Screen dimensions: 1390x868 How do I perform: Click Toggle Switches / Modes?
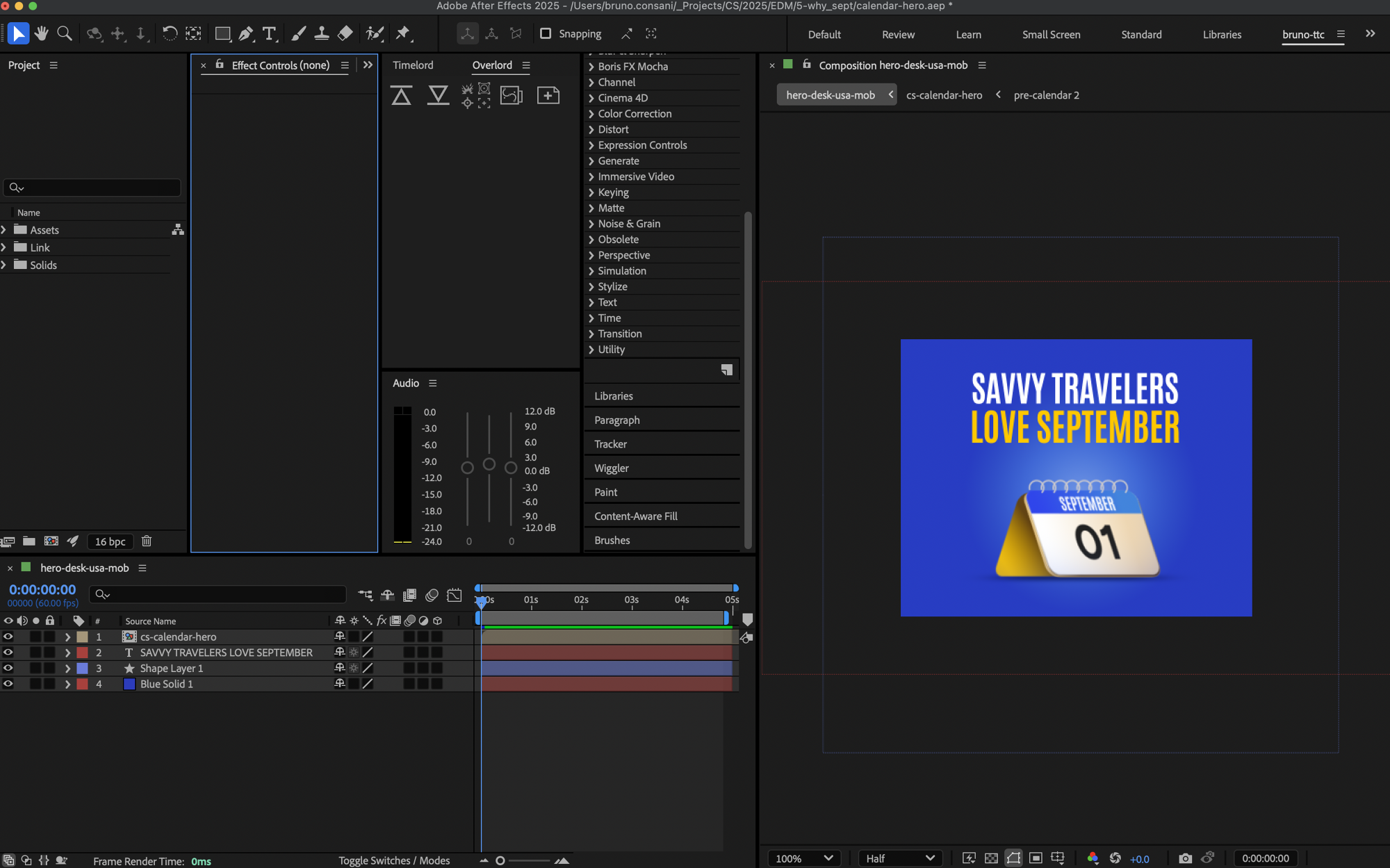pos(394,860)
